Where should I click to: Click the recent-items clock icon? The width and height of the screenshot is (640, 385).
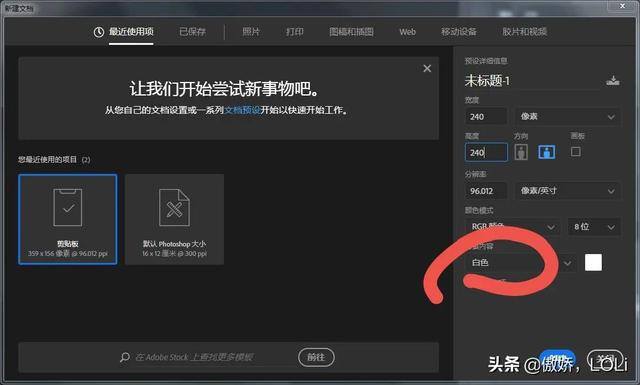pyautogui.click(x=99, y=32)
